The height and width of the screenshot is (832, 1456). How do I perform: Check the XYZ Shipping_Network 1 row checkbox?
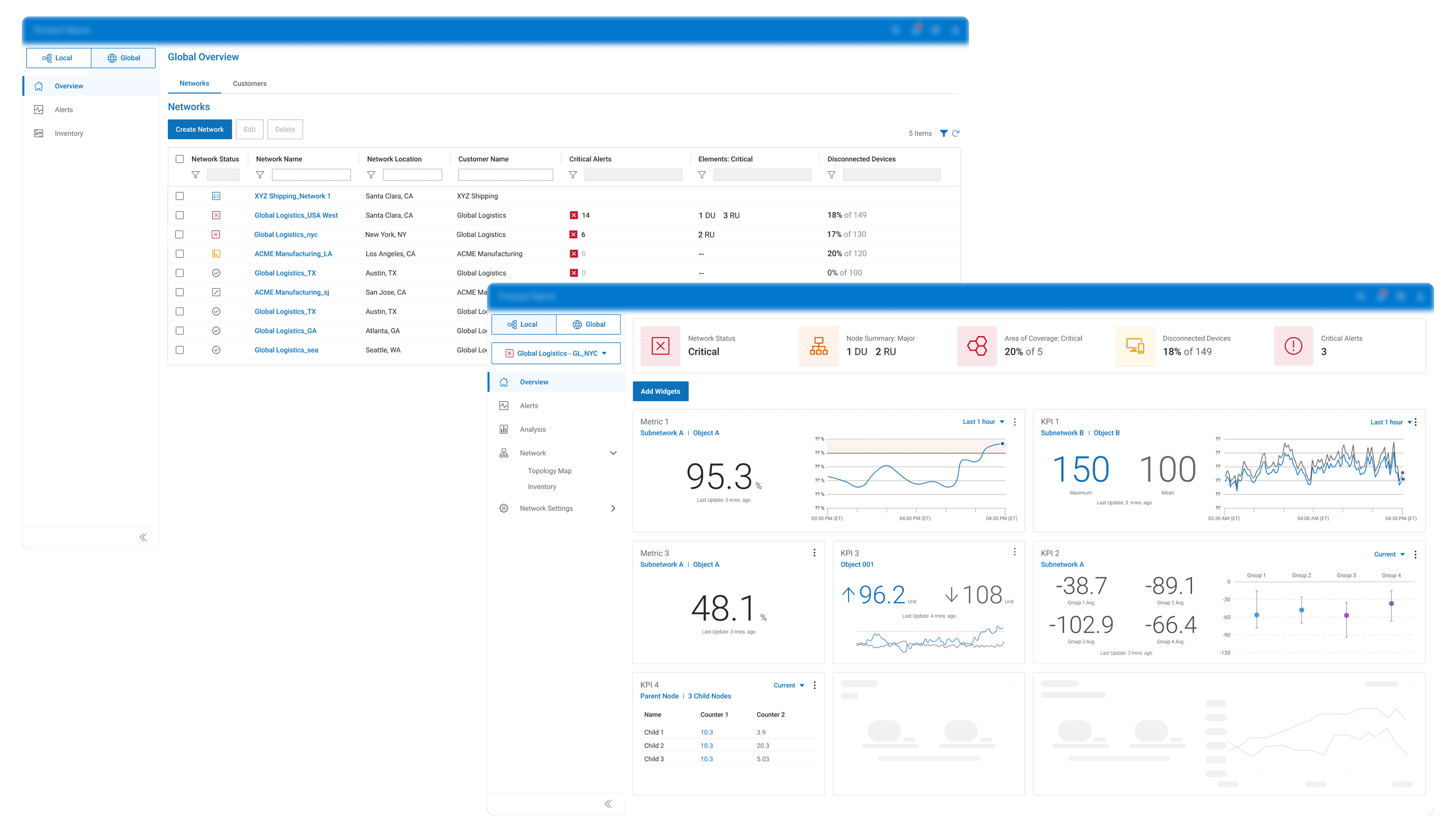click(179, 196)
